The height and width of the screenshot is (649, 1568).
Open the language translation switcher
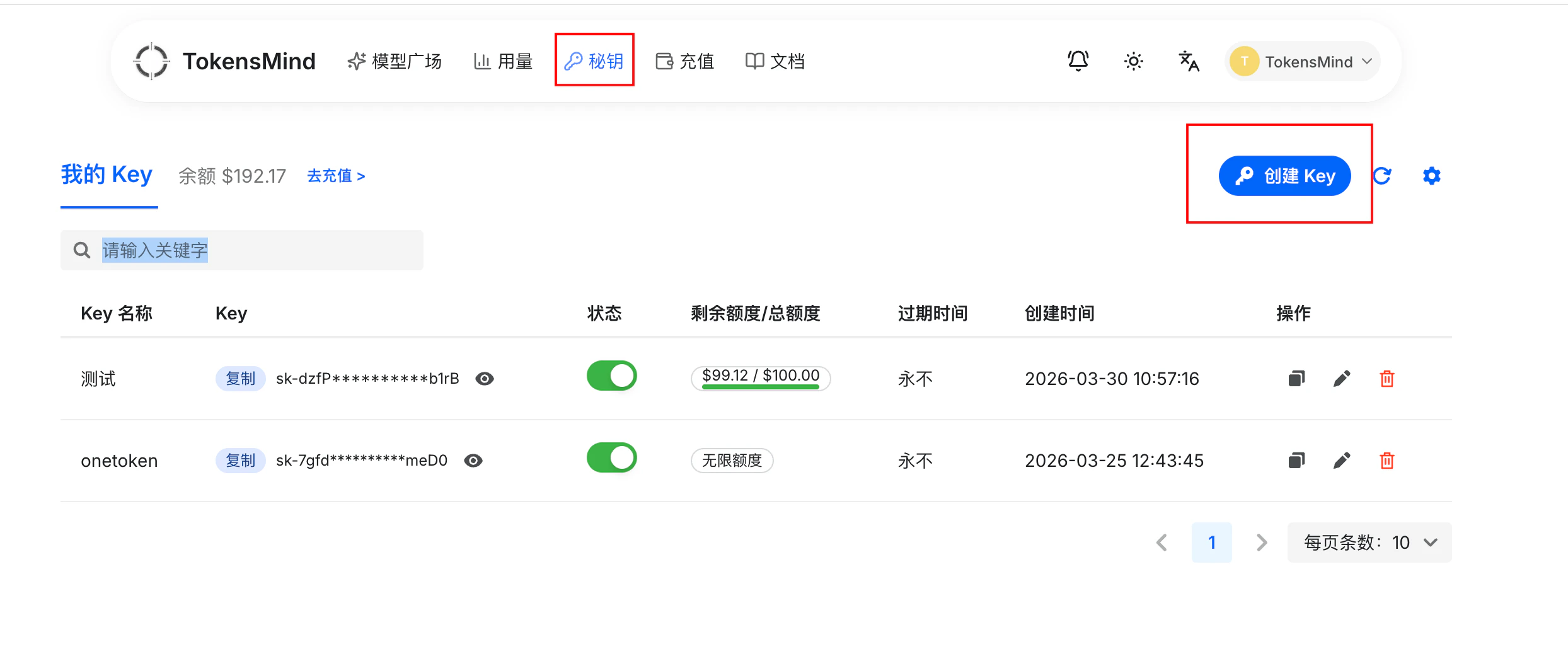pos(1189,61)
